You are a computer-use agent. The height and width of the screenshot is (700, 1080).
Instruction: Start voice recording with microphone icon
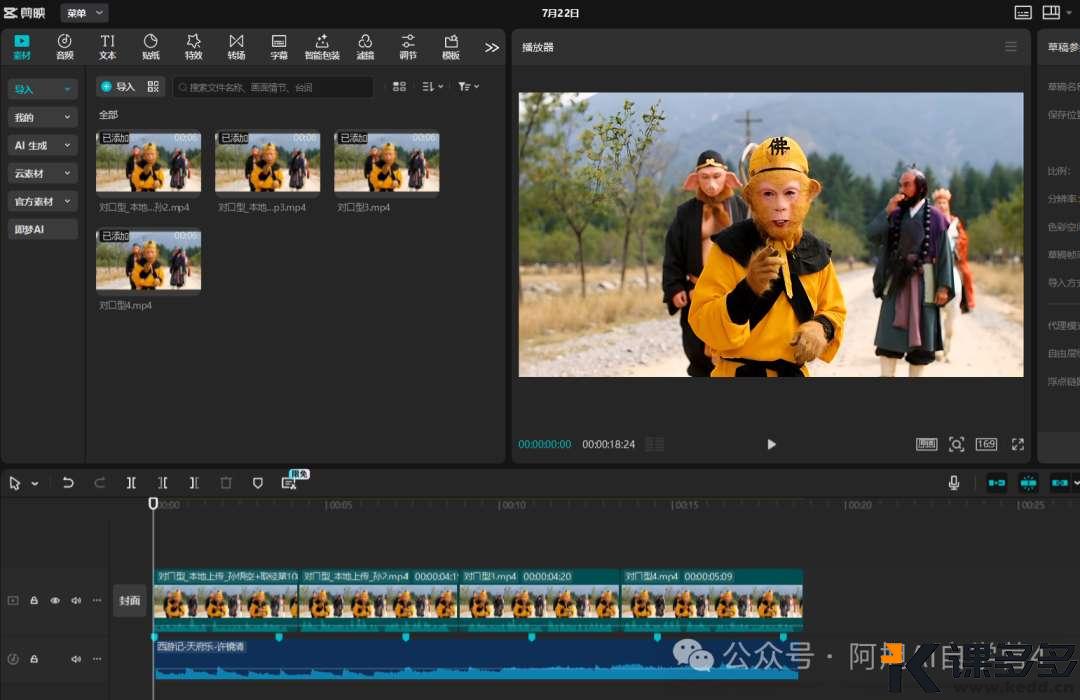point(954,483)
